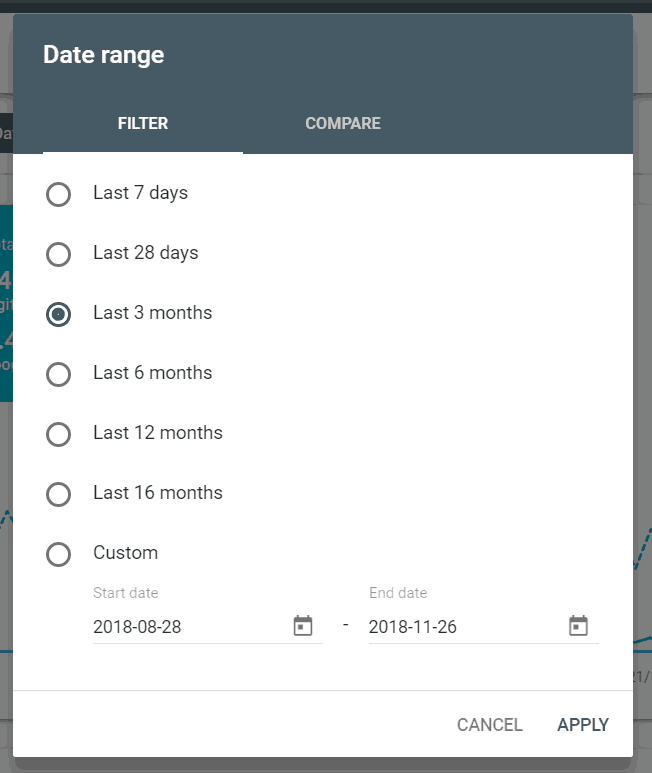
Task: Select the Last 28 days radio button
Action: (x=59, y=254)
